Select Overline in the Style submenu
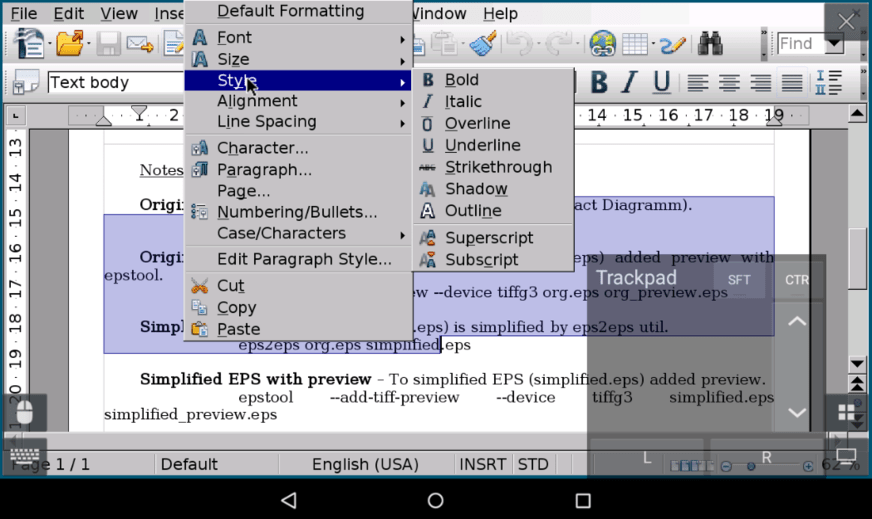Screen dimensions: 872x519 493,123
